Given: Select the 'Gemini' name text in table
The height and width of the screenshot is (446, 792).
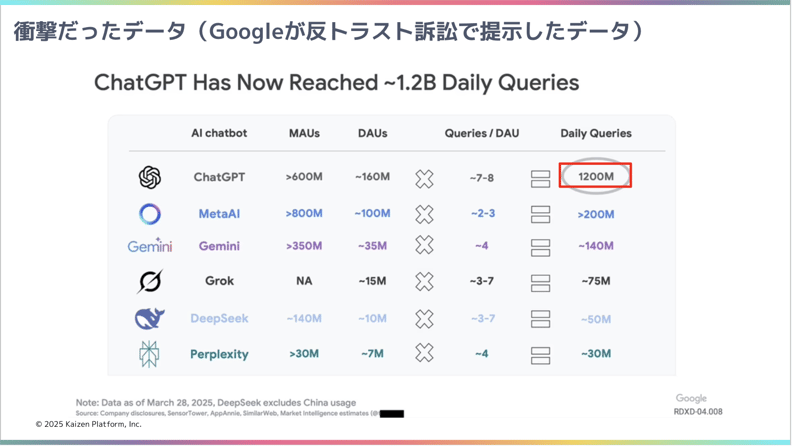Looking at the screenshot, I should tap(219, 246).
